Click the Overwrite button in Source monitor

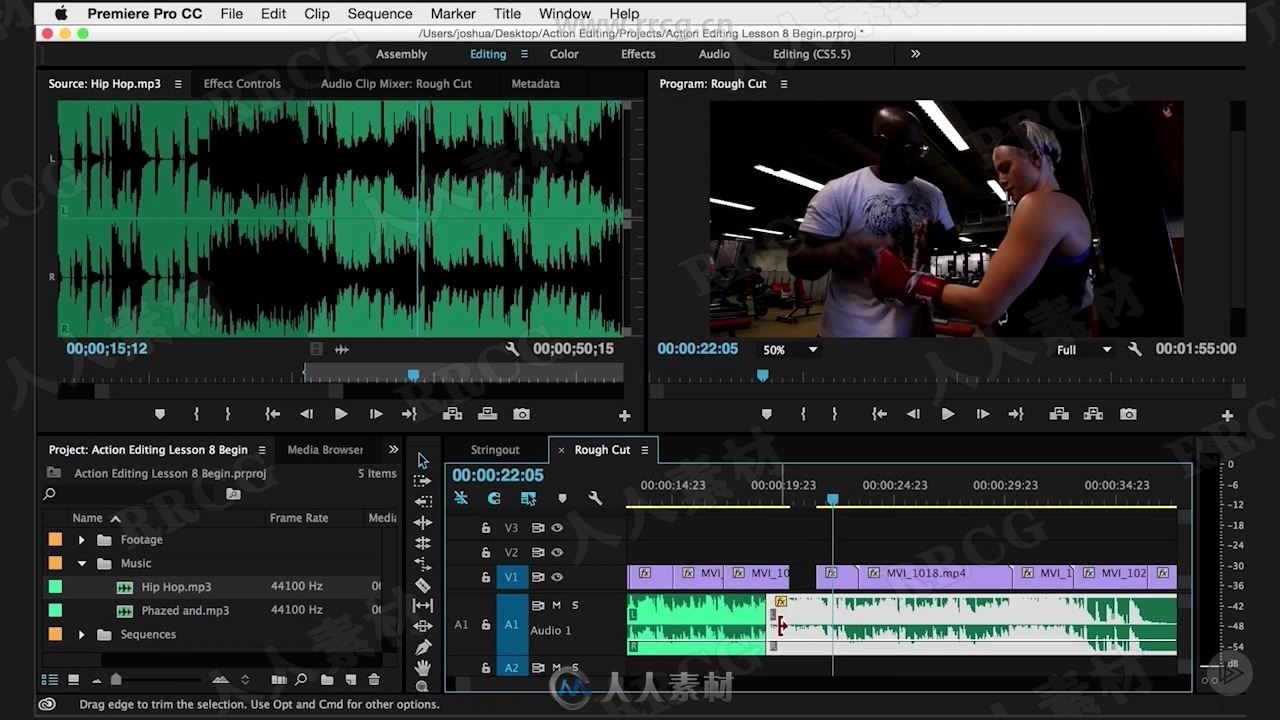(x=487, y=414)
